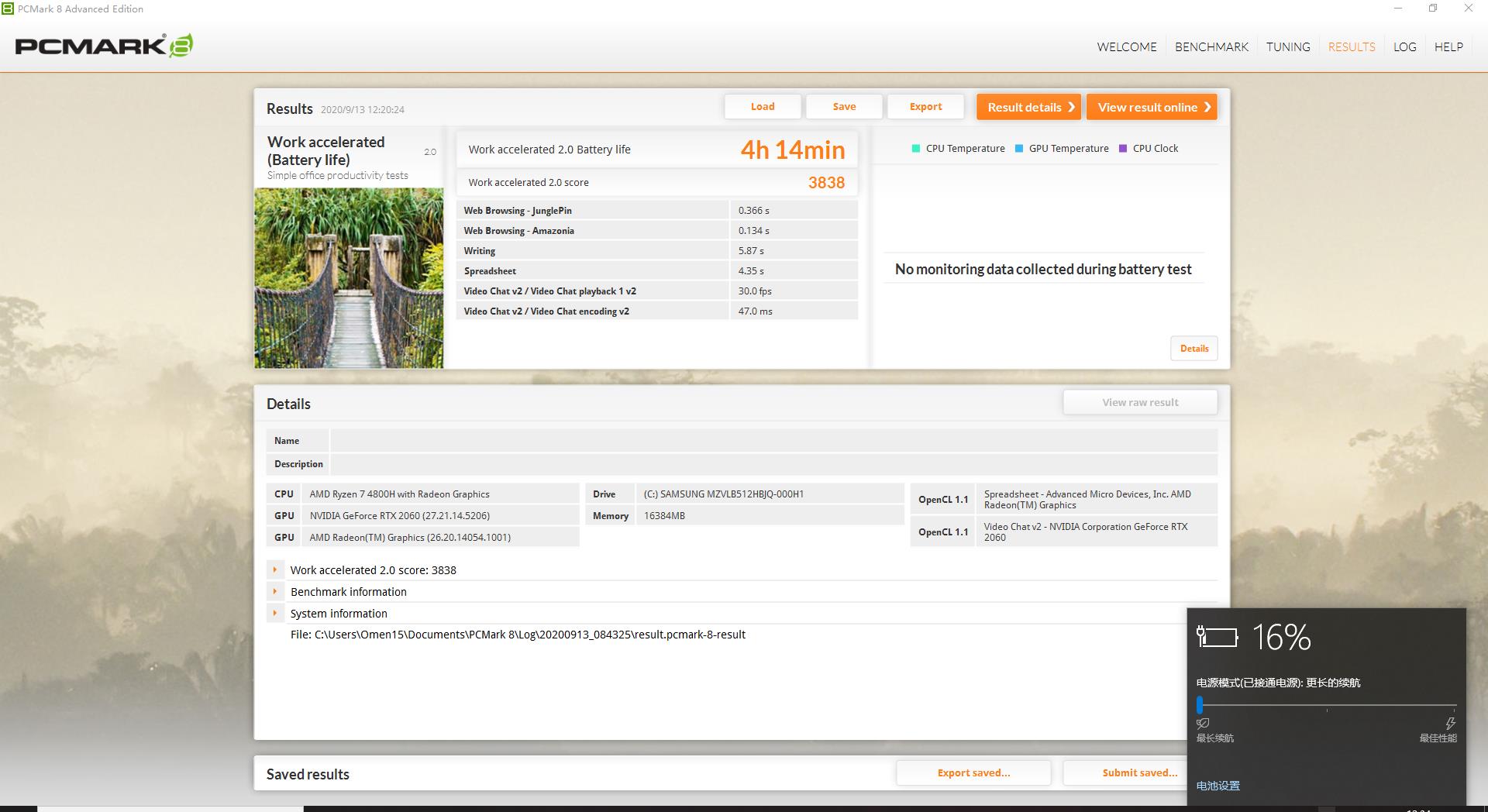1488x812 pixels.
Task: Open the LOG tab
Action: pyautogui.click(x=1404, y=46)
